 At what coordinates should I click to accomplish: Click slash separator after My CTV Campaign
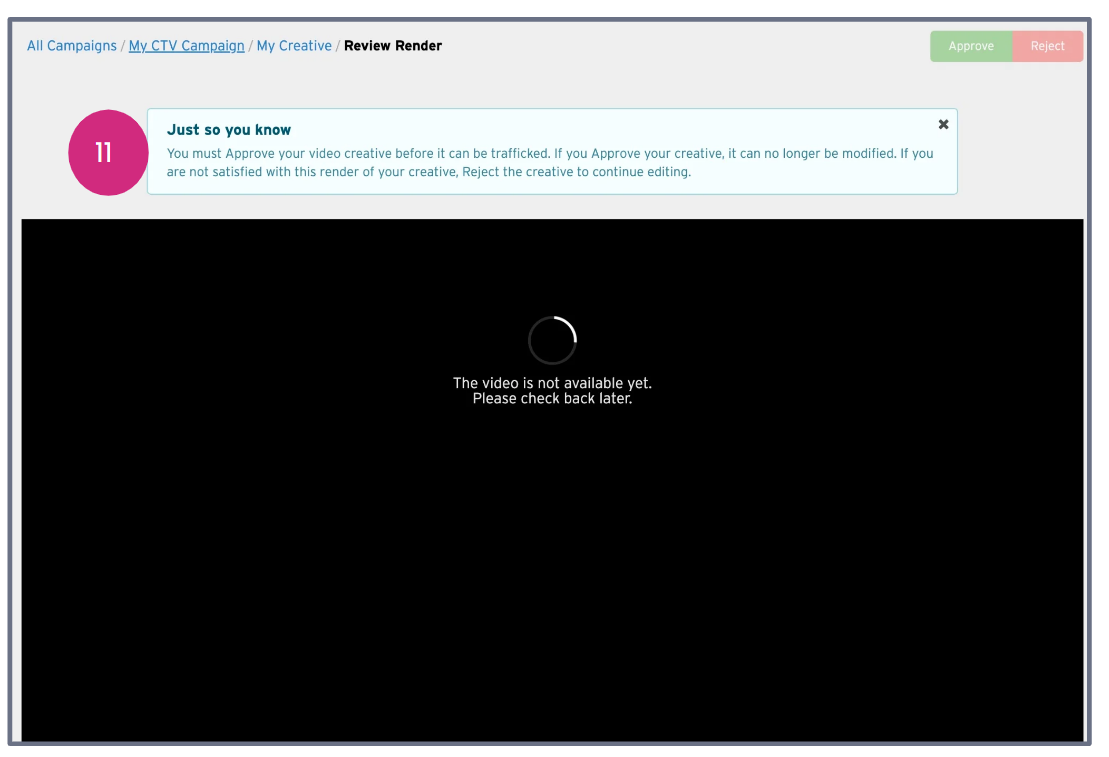pyautogui.click(x=251, y=46)
